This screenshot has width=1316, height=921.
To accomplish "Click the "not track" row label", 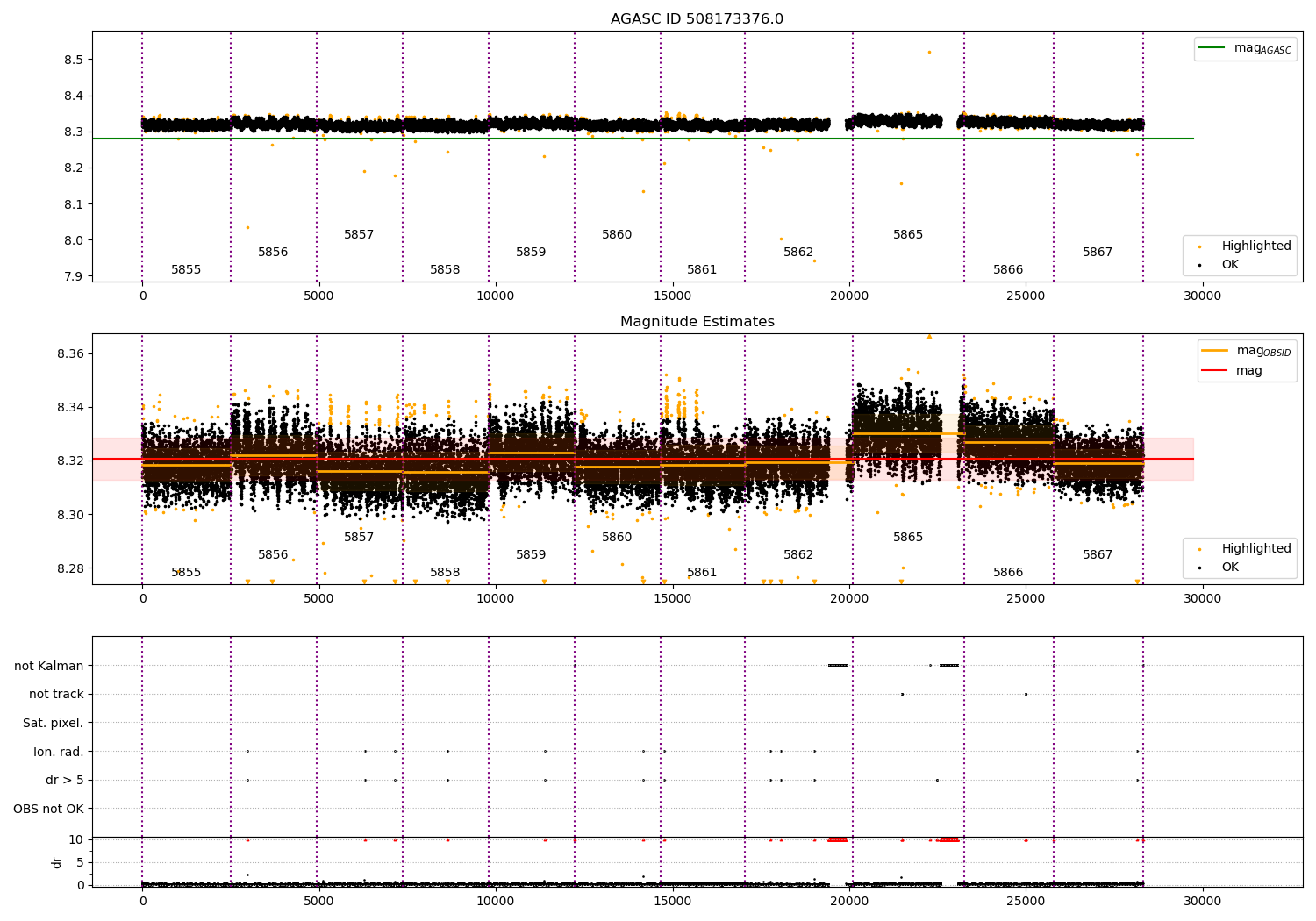I will (x=56, y=694).
